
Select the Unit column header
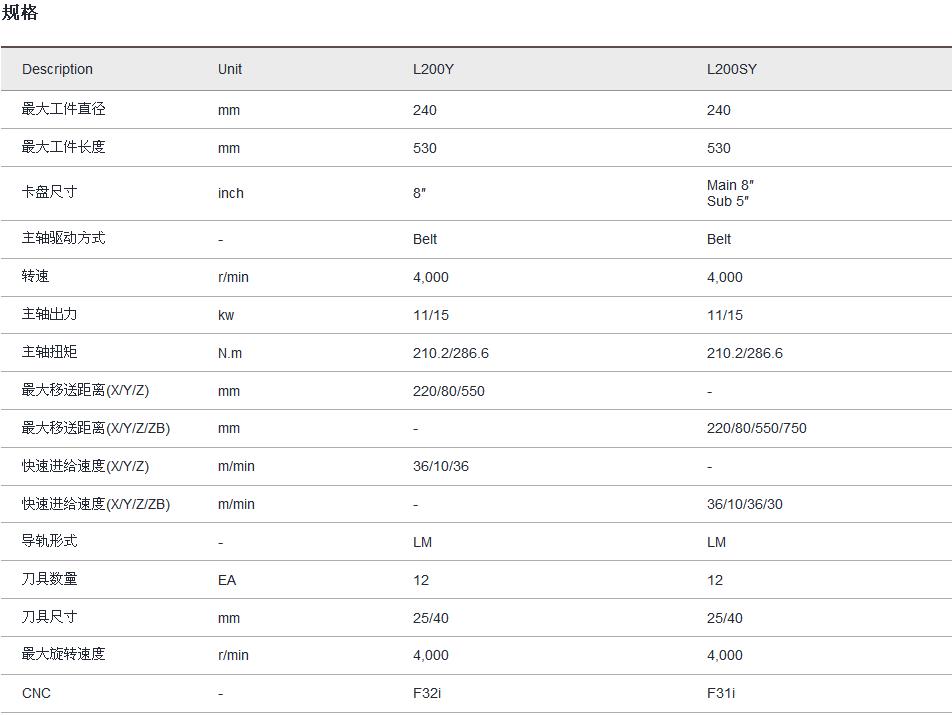click(230, 69)
